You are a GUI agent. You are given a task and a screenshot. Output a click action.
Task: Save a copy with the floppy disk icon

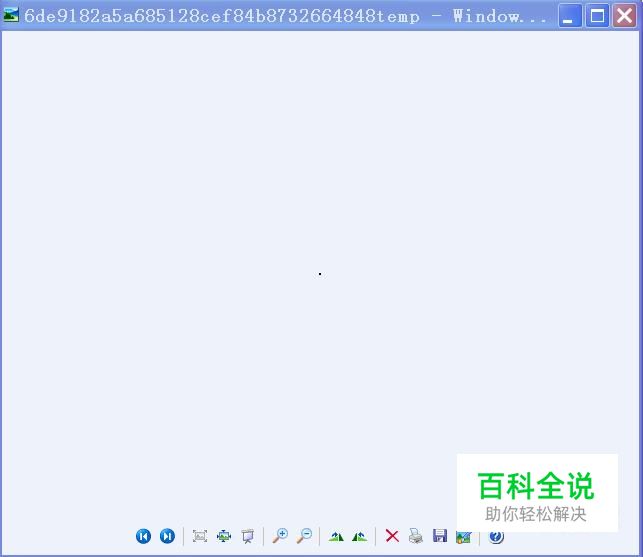click(x=440, y=536)
